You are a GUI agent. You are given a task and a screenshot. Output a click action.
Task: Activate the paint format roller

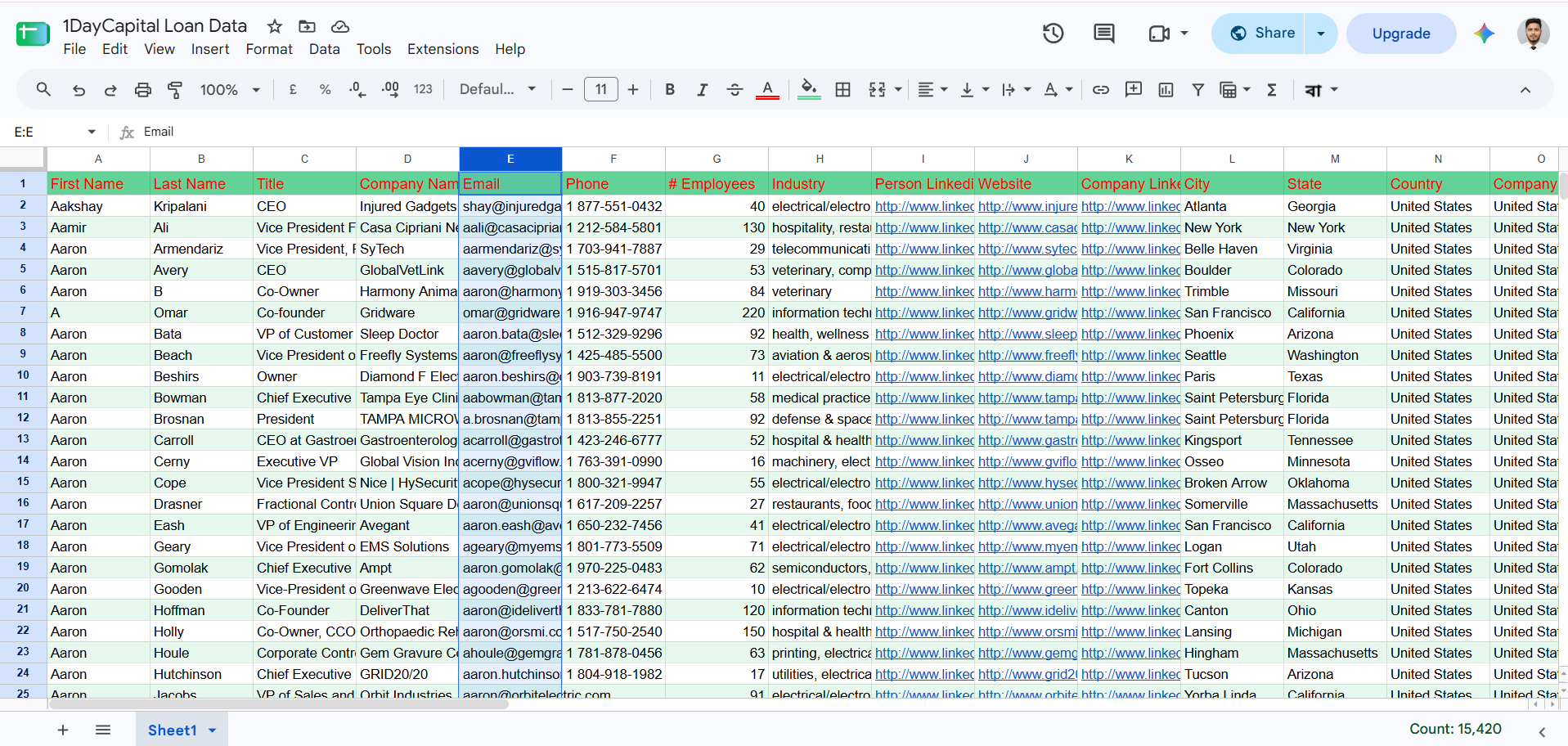pyautogui.click(x=175, y=90)
